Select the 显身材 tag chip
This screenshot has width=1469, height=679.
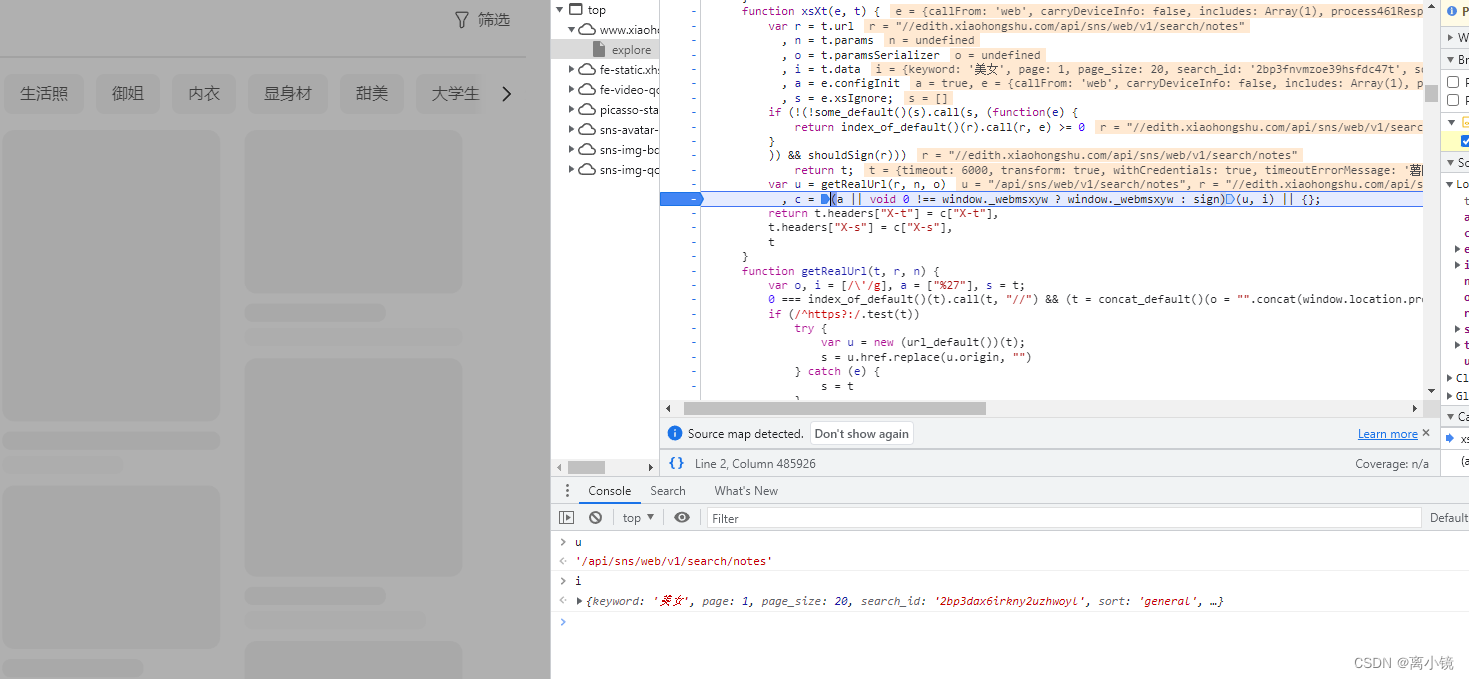[288, 93]
